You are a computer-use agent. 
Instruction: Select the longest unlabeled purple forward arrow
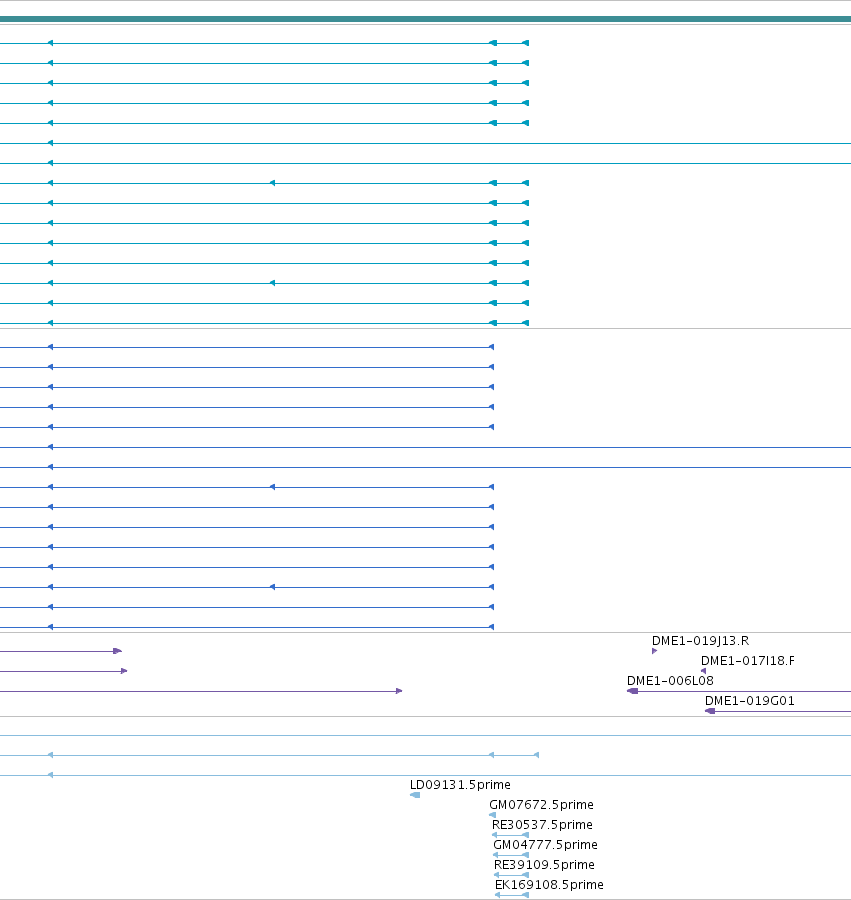click(201, 691)
